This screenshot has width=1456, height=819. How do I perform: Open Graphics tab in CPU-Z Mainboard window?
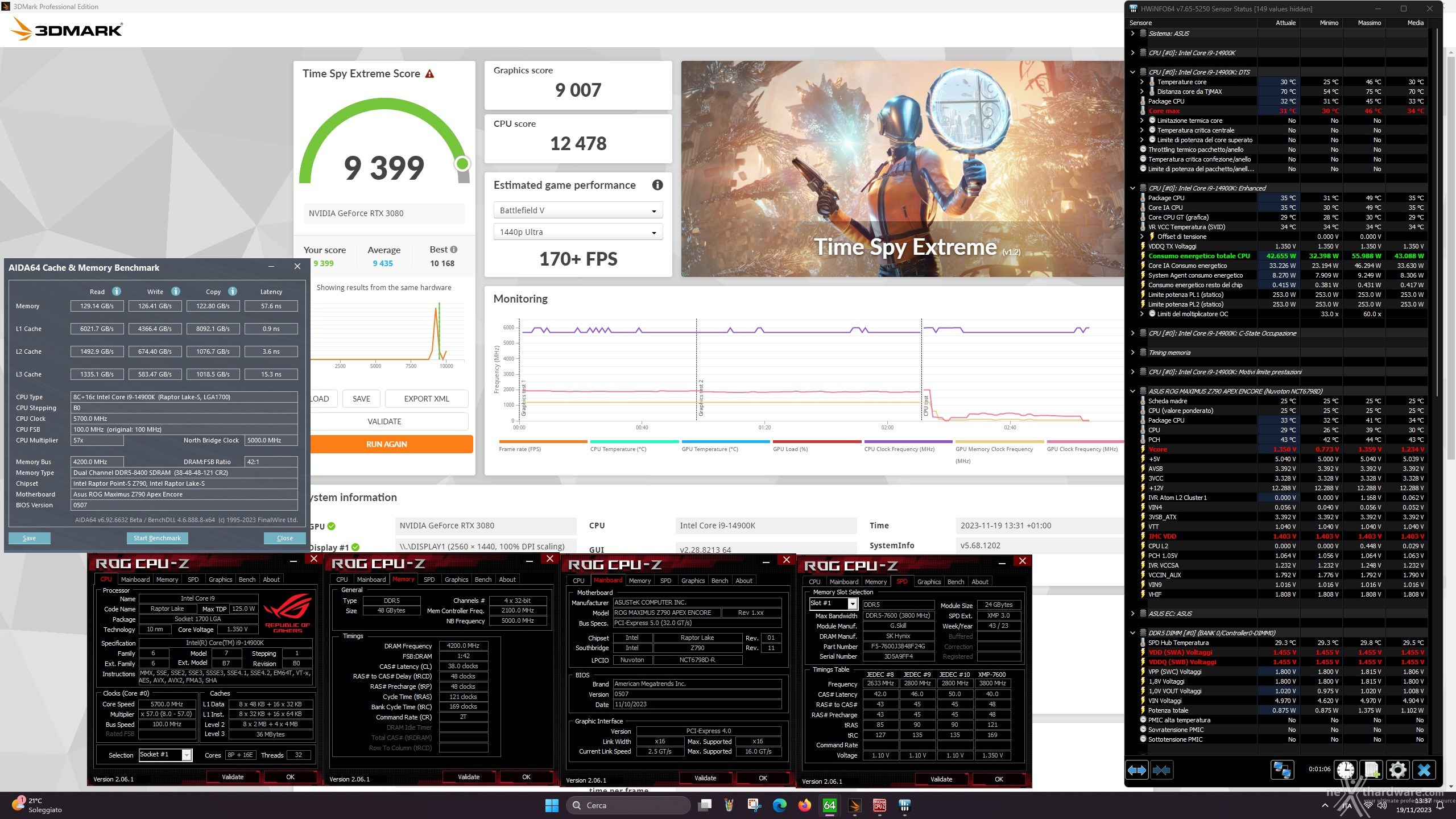click(x=693, y=581)
